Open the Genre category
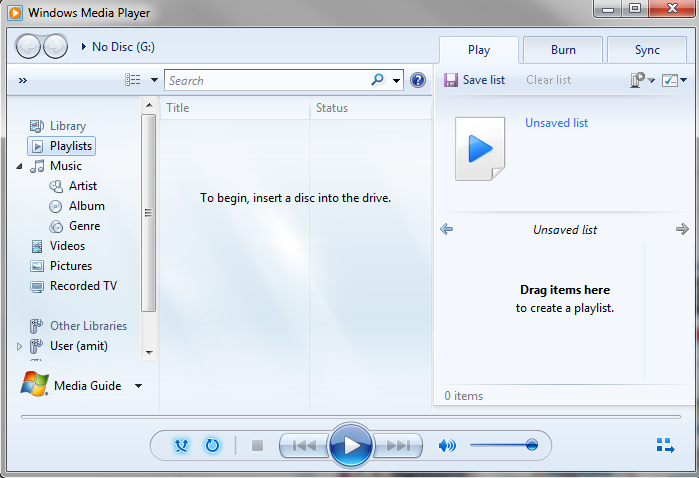 [84, 226]
